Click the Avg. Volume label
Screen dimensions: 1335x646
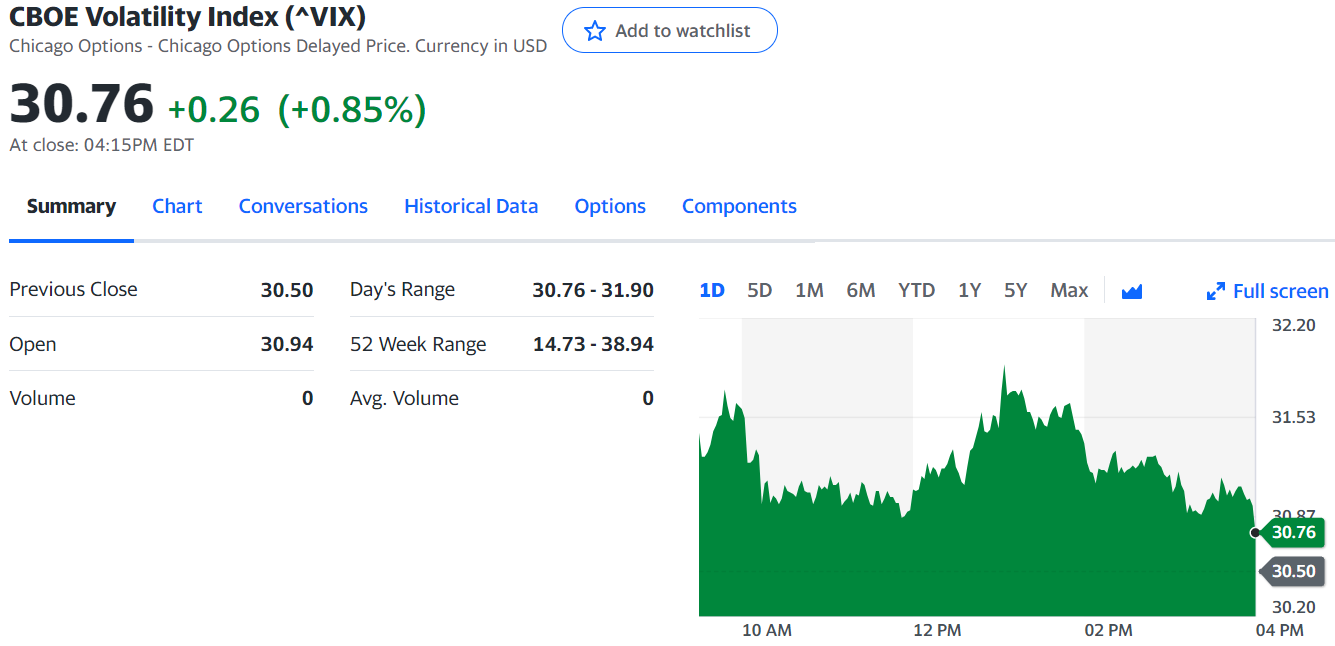[x=404, y=398]
